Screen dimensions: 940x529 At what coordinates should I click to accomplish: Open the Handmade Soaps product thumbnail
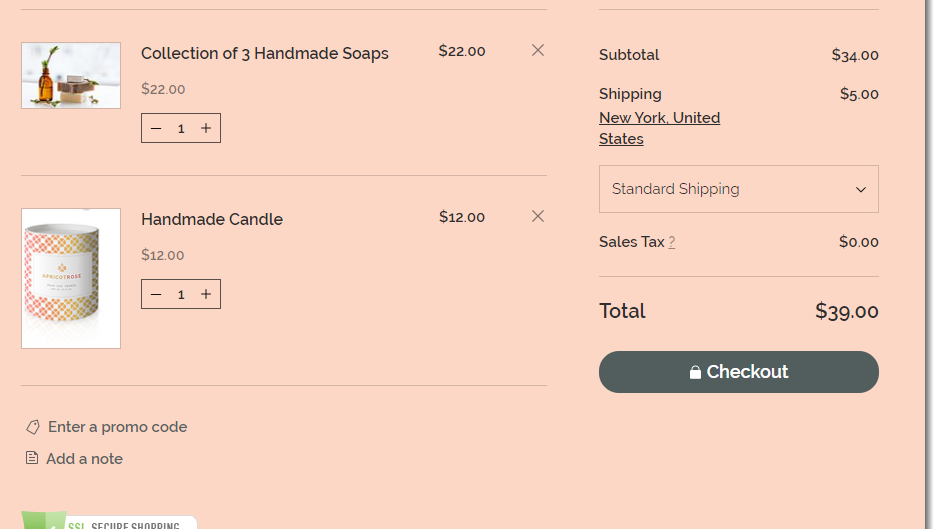click(71, 75)
